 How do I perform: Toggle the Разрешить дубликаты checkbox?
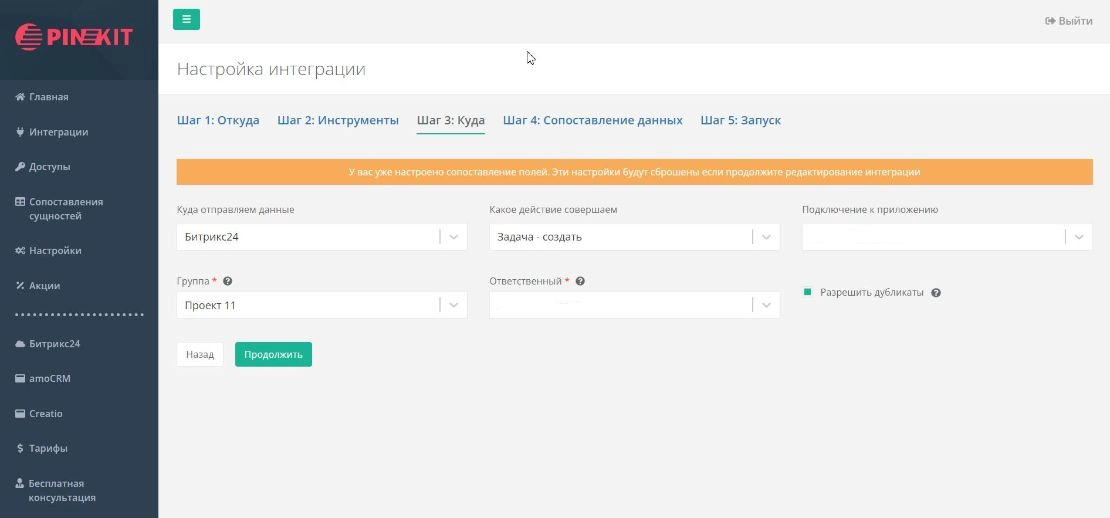[x=808, y=293]
